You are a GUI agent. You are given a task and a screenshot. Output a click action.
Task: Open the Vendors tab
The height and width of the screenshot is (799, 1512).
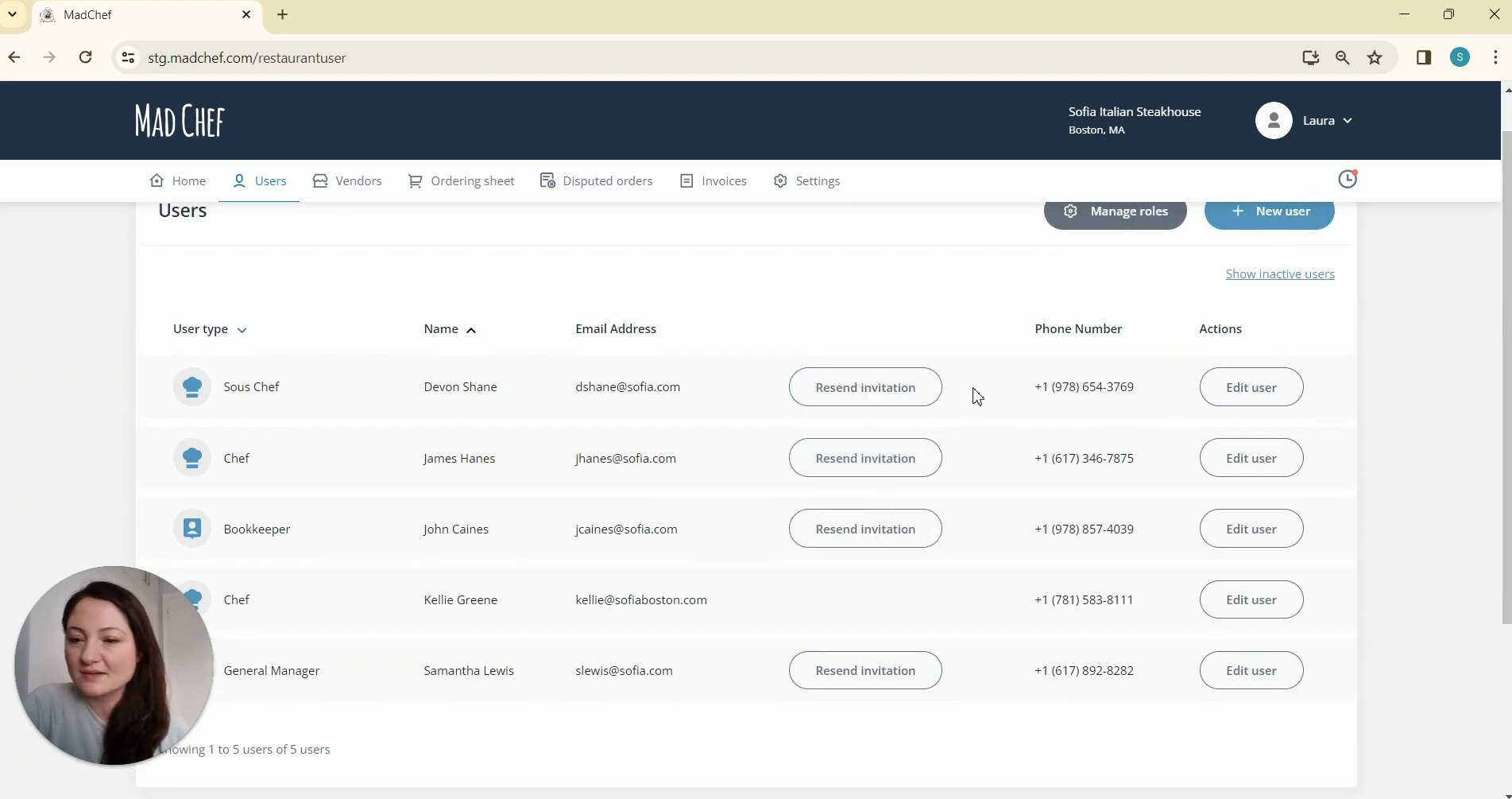[x=347, y=181]
